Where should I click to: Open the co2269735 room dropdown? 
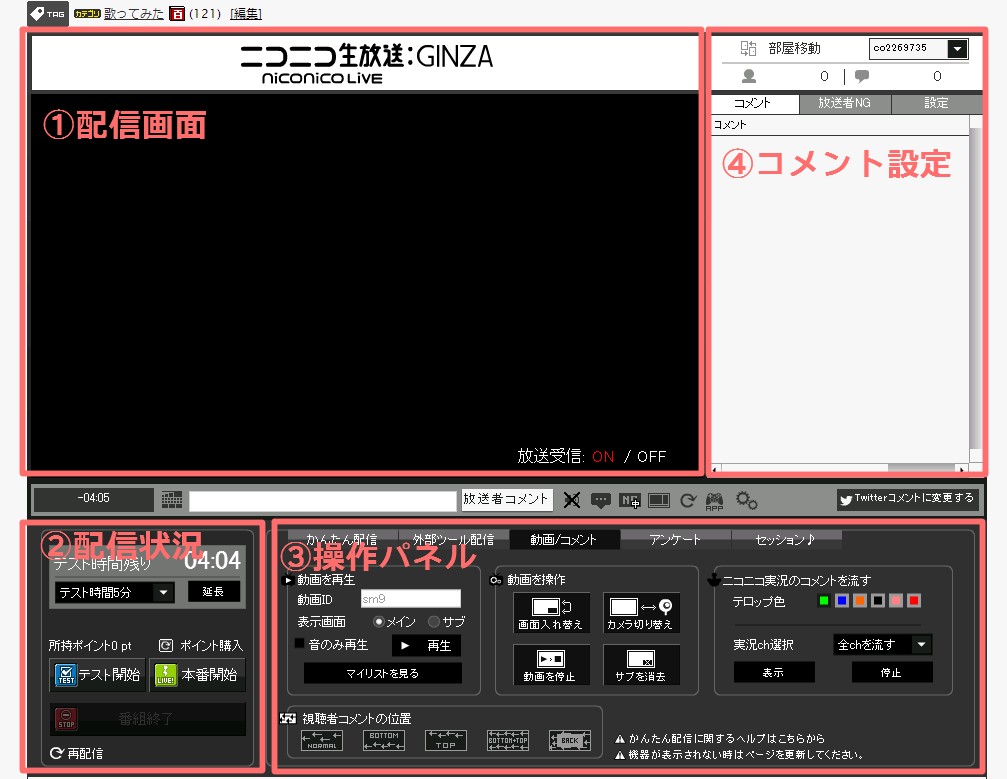coord(957,48)
